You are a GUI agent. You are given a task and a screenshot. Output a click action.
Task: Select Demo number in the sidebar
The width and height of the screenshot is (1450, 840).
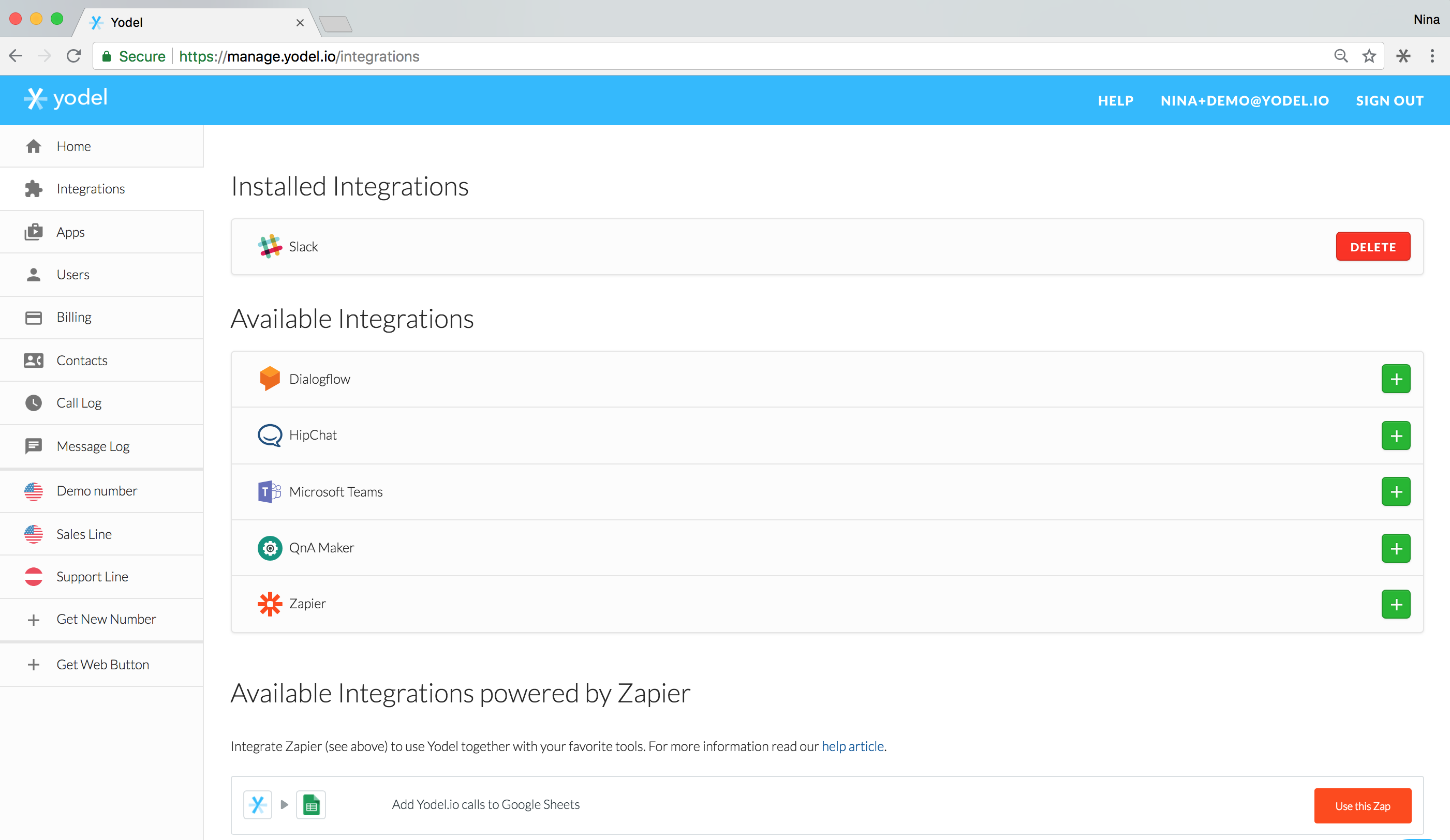click(x=101, y=491)
